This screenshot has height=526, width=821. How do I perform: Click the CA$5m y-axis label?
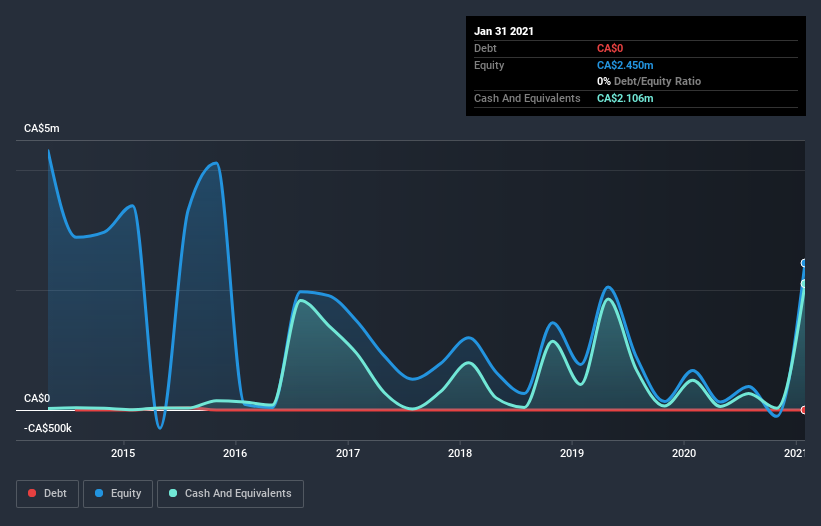coord(42,129)
